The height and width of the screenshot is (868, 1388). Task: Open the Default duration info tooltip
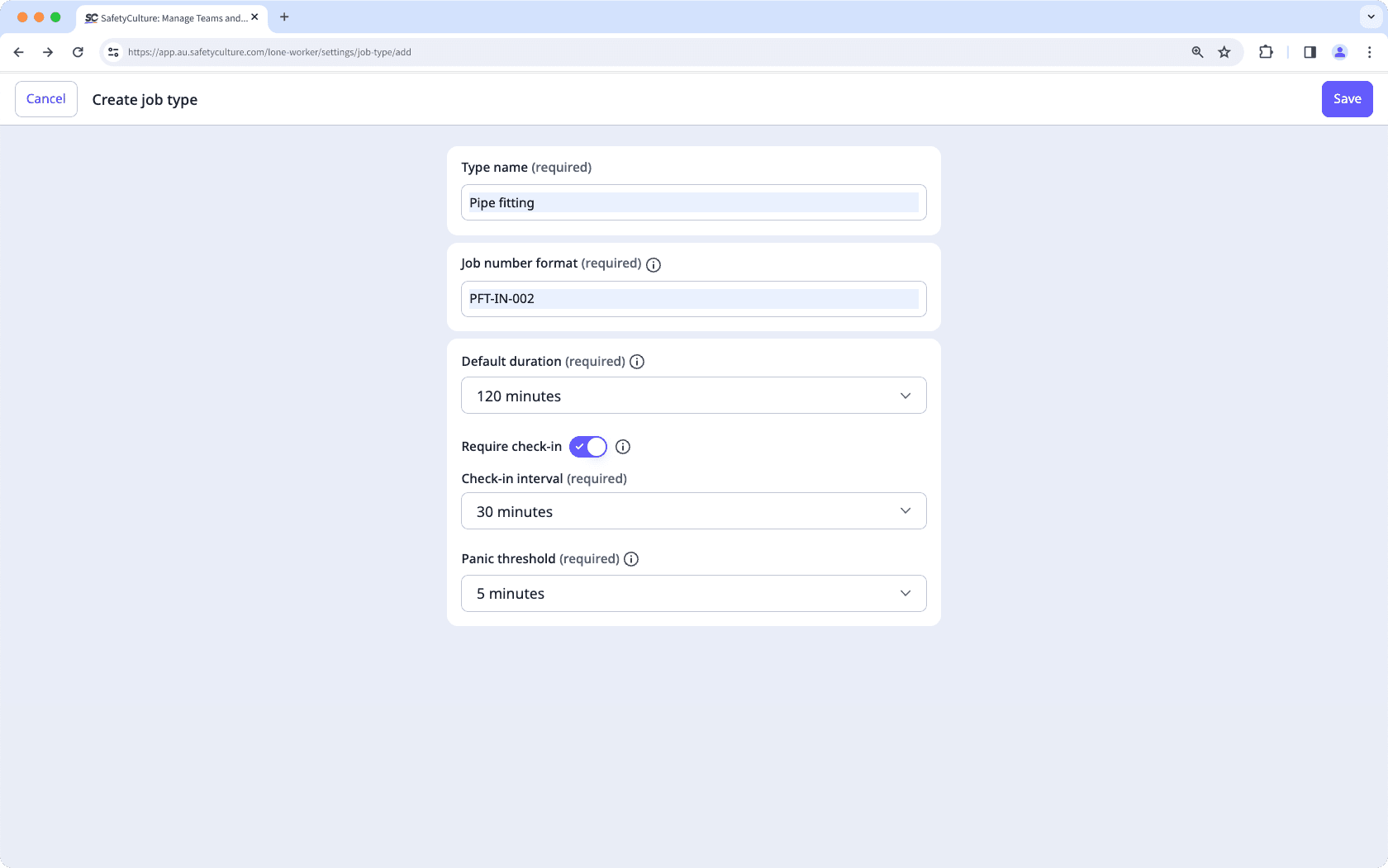[x=636, y=361]
